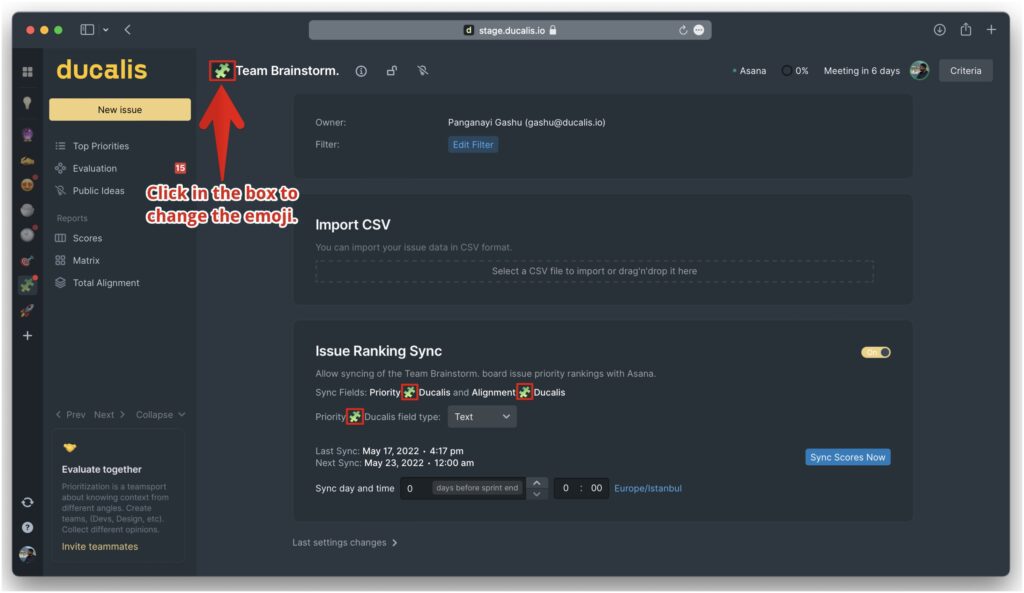1024x593 pixels.
Task: Go to Next tip
Action: click(109, 415)
